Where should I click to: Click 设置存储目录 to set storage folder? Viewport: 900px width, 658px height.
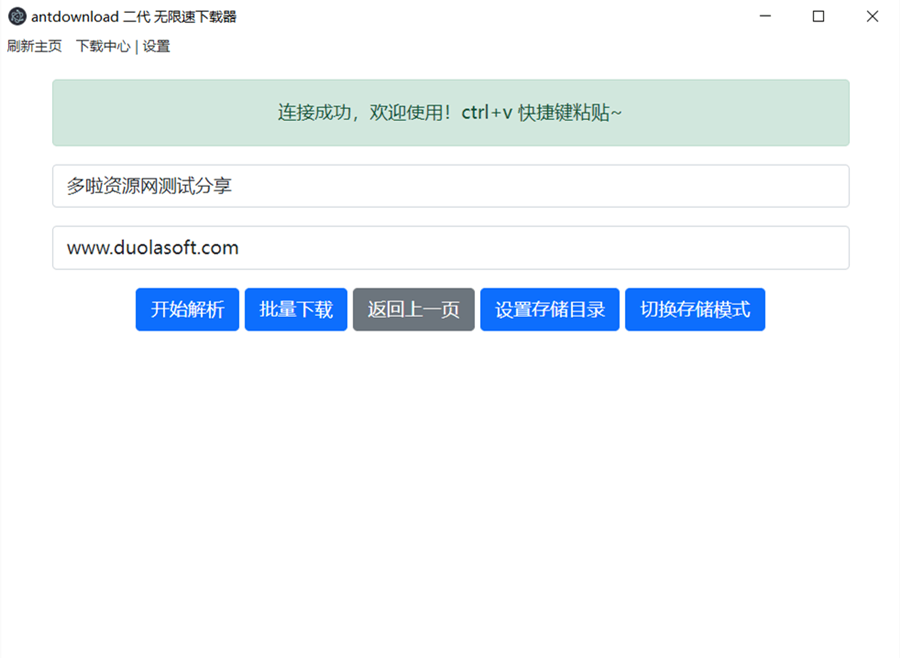[550, 309]
